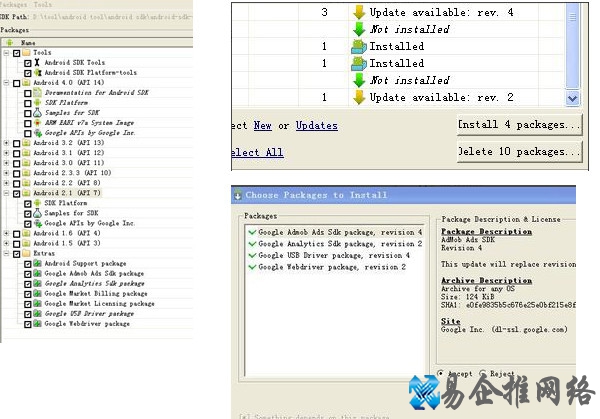Image resolution: width=600 pixels, height=419 pixels.
Task: Toggle the Google Market Billing package checkbox
Action: pos(28,294)
